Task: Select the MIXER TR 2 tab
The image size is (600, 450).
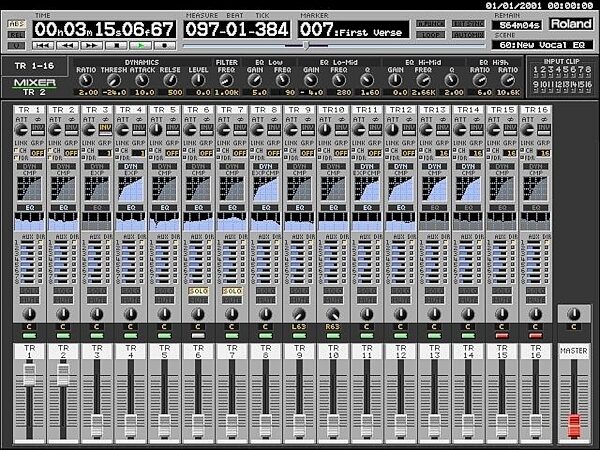Action: click(34, 87)
